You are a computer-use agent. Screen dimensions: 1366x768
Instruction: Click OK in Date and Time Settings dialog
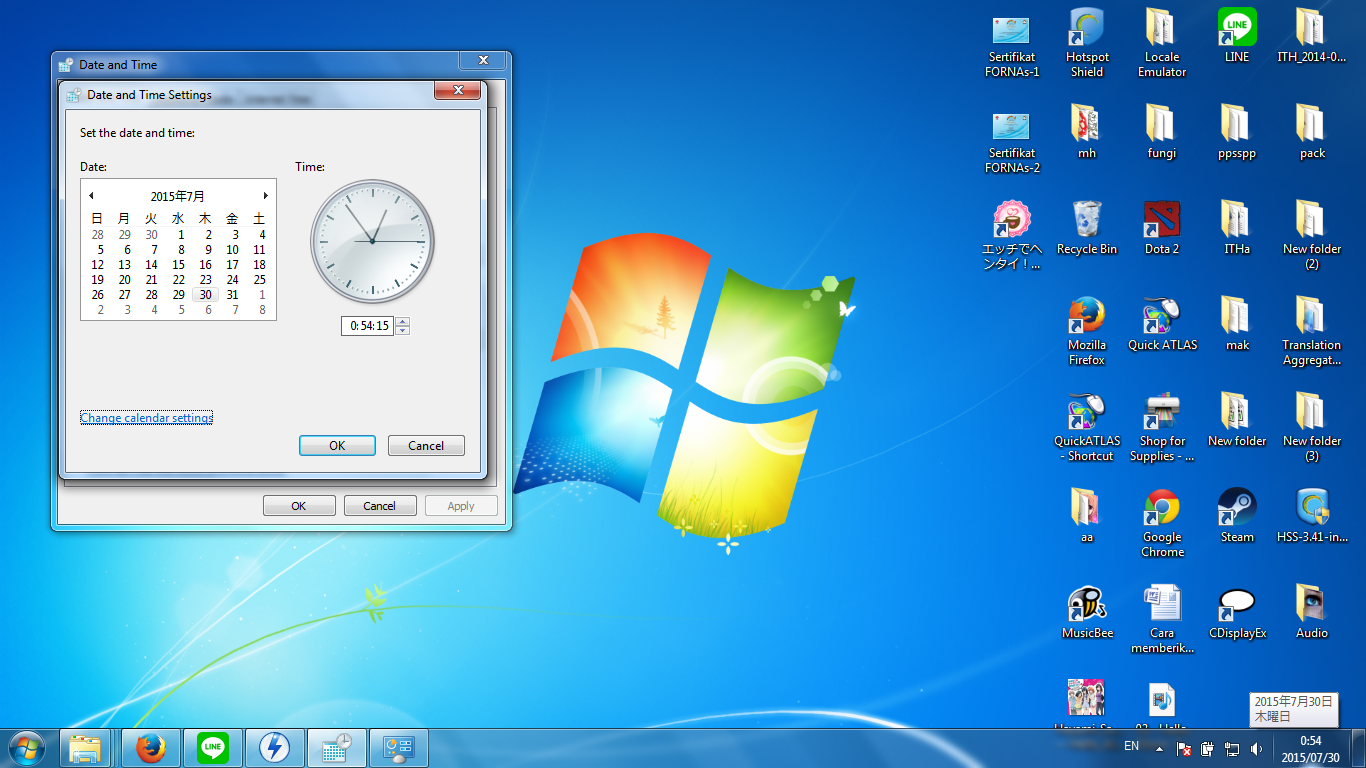337,446
